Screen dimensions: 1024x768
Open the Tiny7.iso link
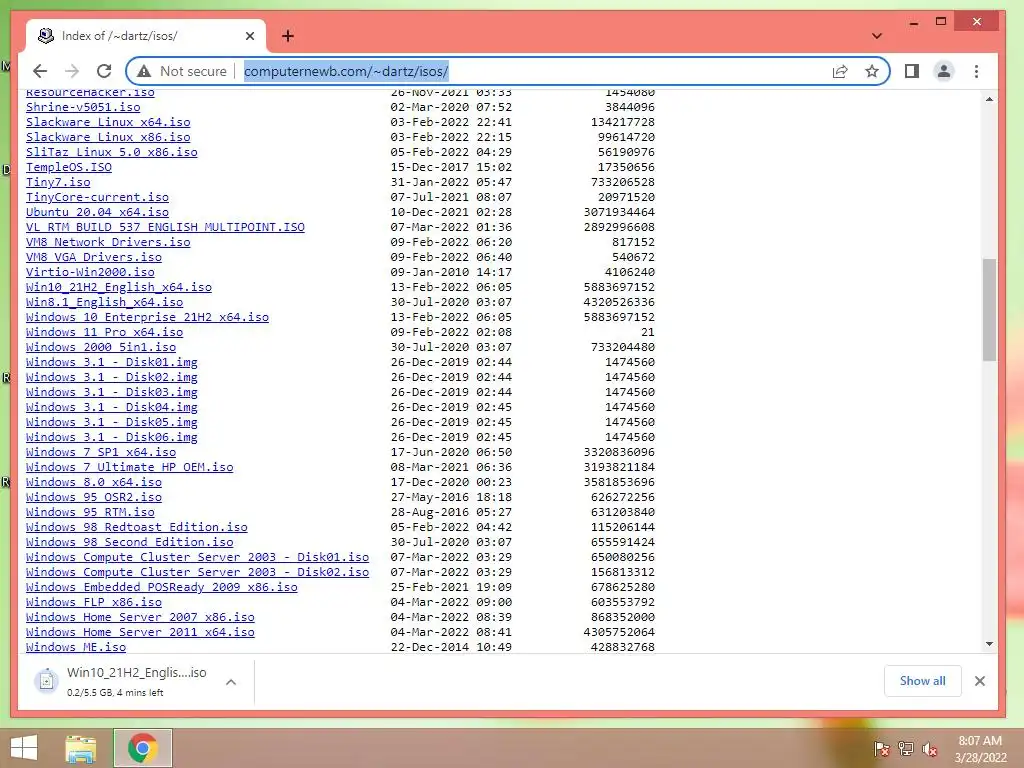click(58, 182)
